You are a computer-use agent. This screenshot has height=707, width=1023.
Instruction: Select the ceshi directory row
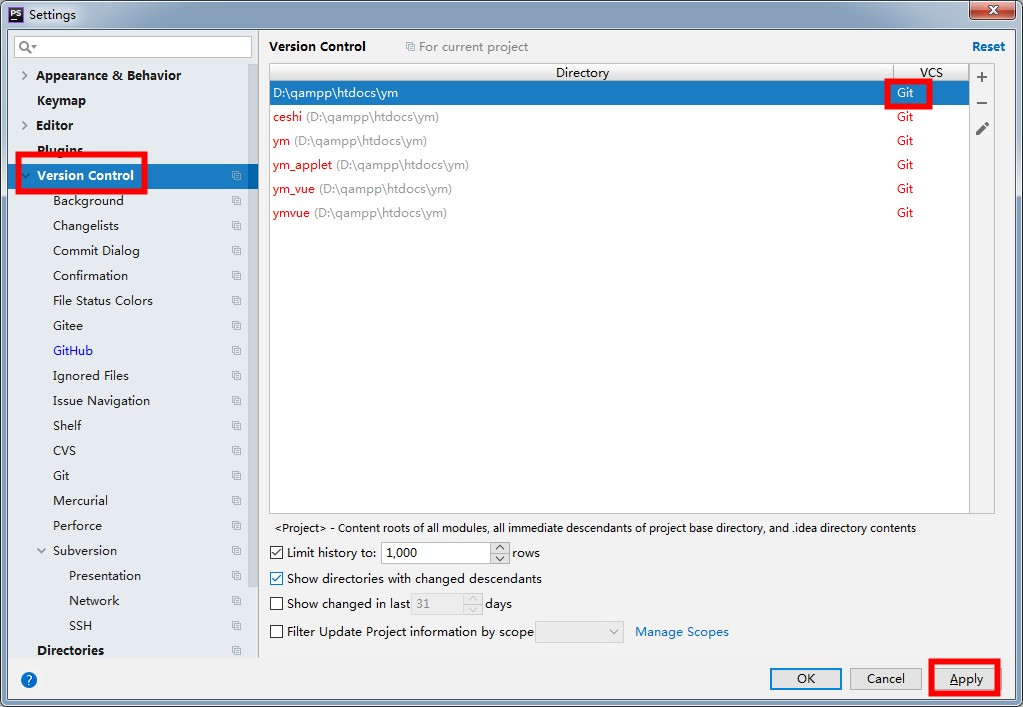point(619,117)
